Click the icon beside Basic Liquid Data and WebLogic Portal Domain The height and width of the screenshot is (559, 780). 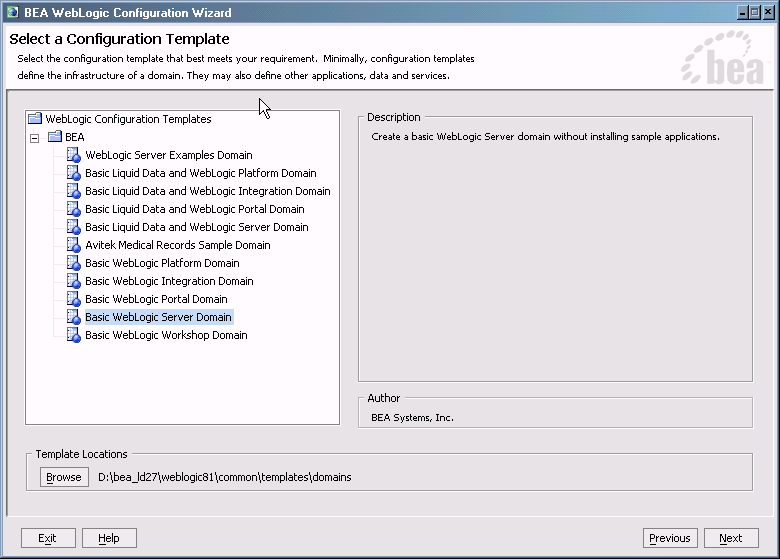pyautogui.click(x=74, y=209)
